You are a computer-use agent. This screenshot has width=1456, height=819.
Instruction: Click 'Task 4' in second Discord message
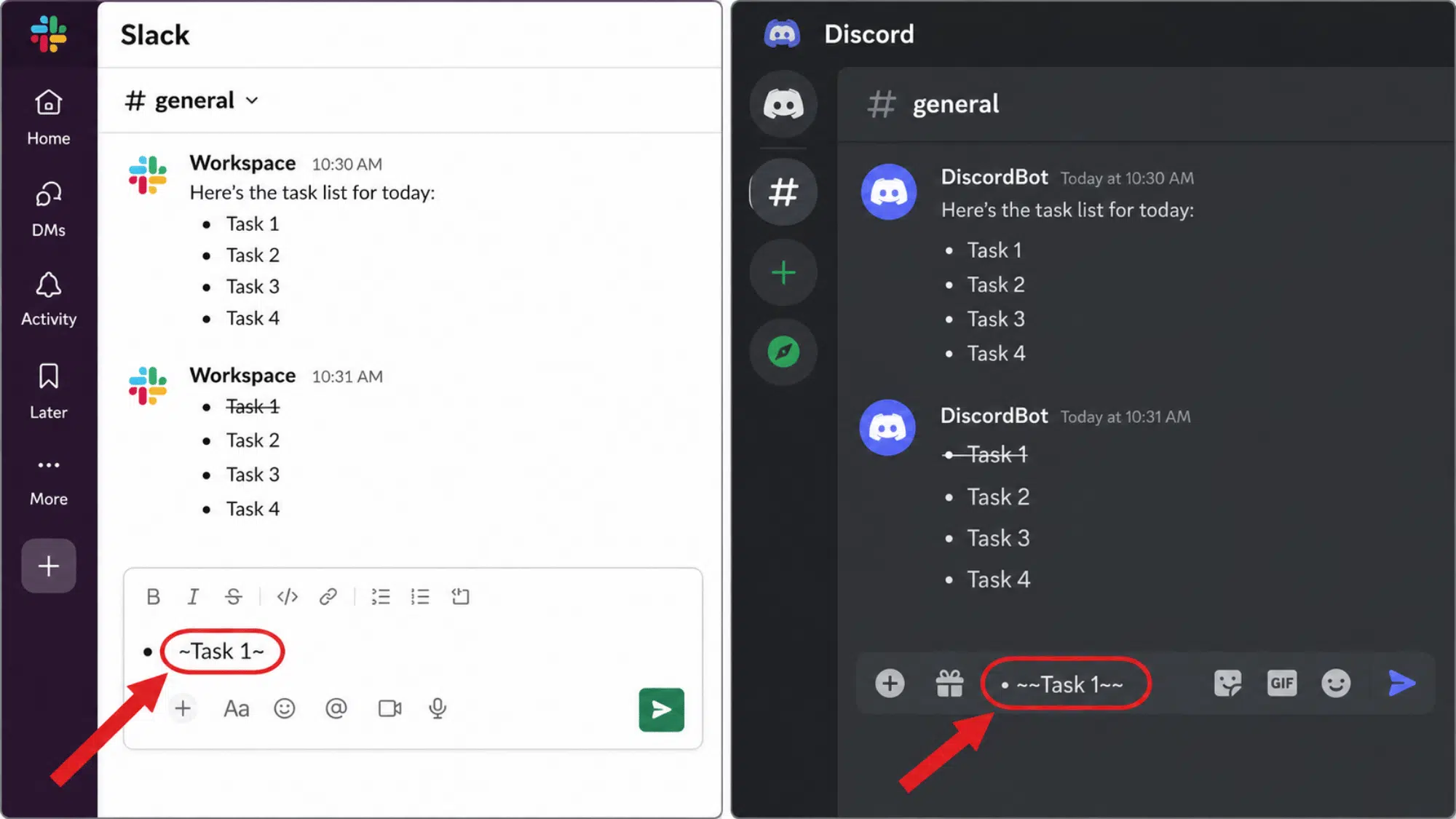pos(999,579)
